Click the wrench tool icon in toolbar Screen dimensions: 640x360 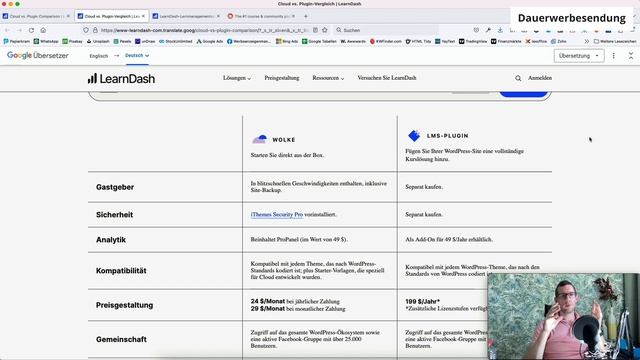pyautogui.click(x=488, y=30)
